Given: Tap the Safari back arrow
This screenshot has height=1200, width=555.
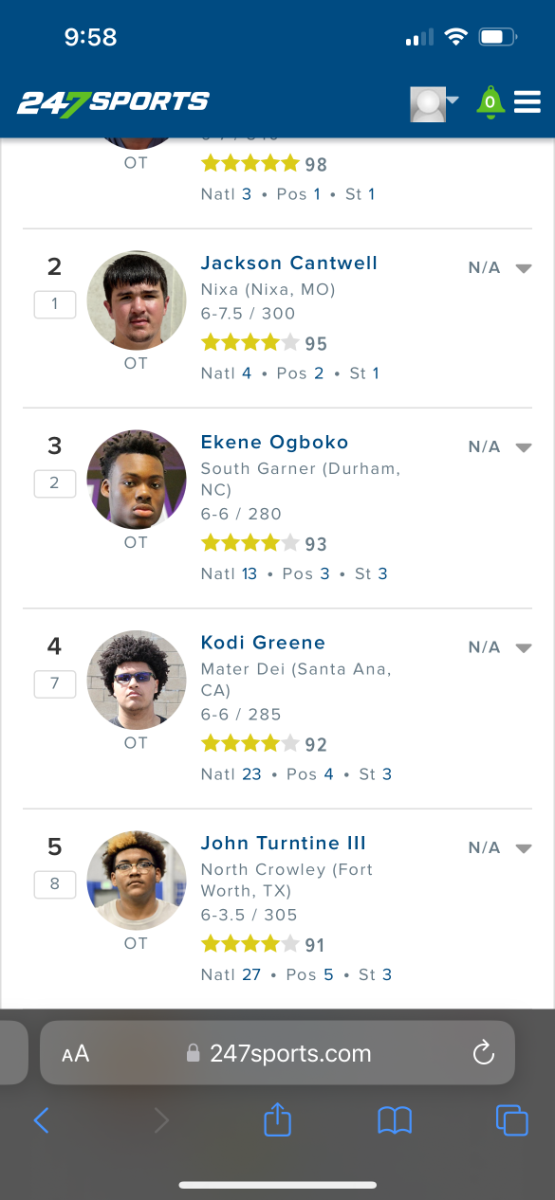Looking at the screenshot, I should [41, 1120].
